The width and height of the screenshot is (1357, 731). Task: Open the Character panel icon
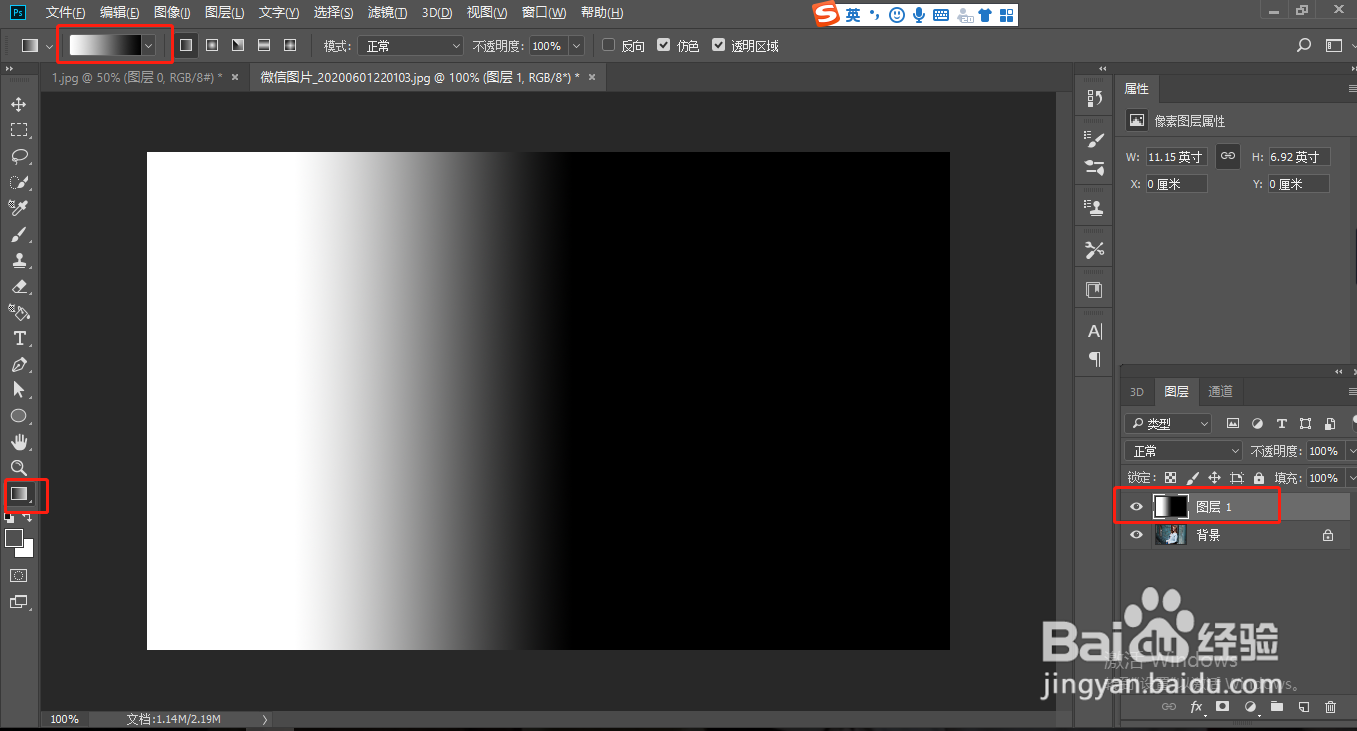click(x=1095, y=331)
